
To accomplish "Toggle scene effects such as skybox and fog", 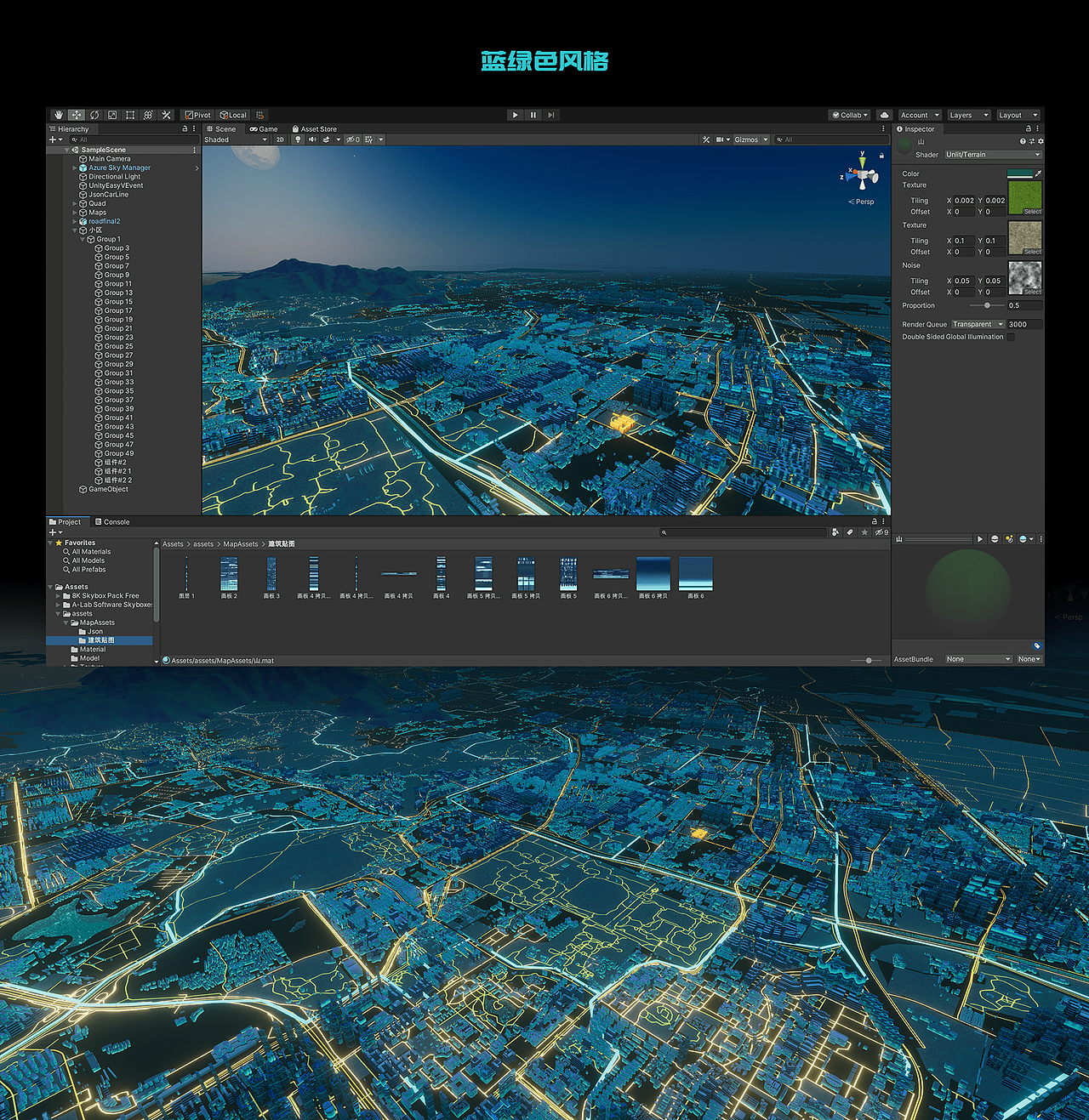I will click(326, 139).
